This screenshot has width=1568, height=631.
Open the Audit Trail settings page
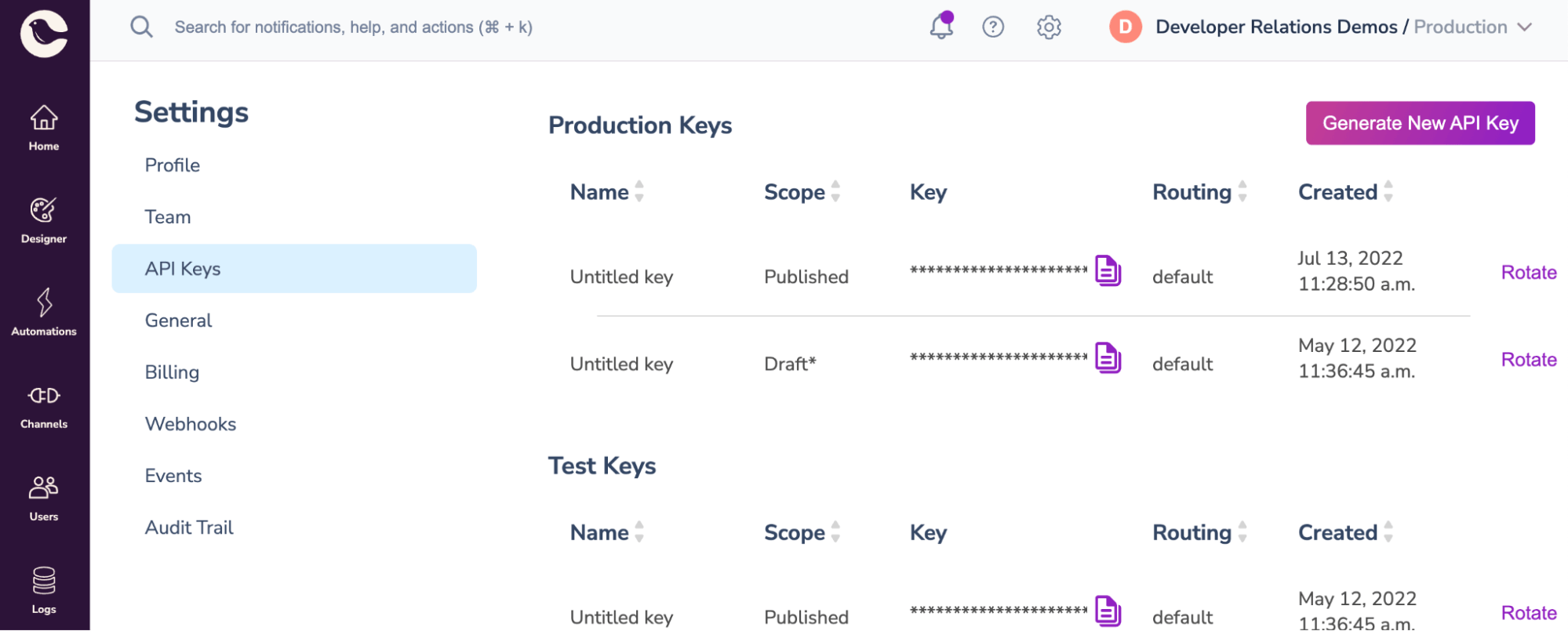[189, 528]
